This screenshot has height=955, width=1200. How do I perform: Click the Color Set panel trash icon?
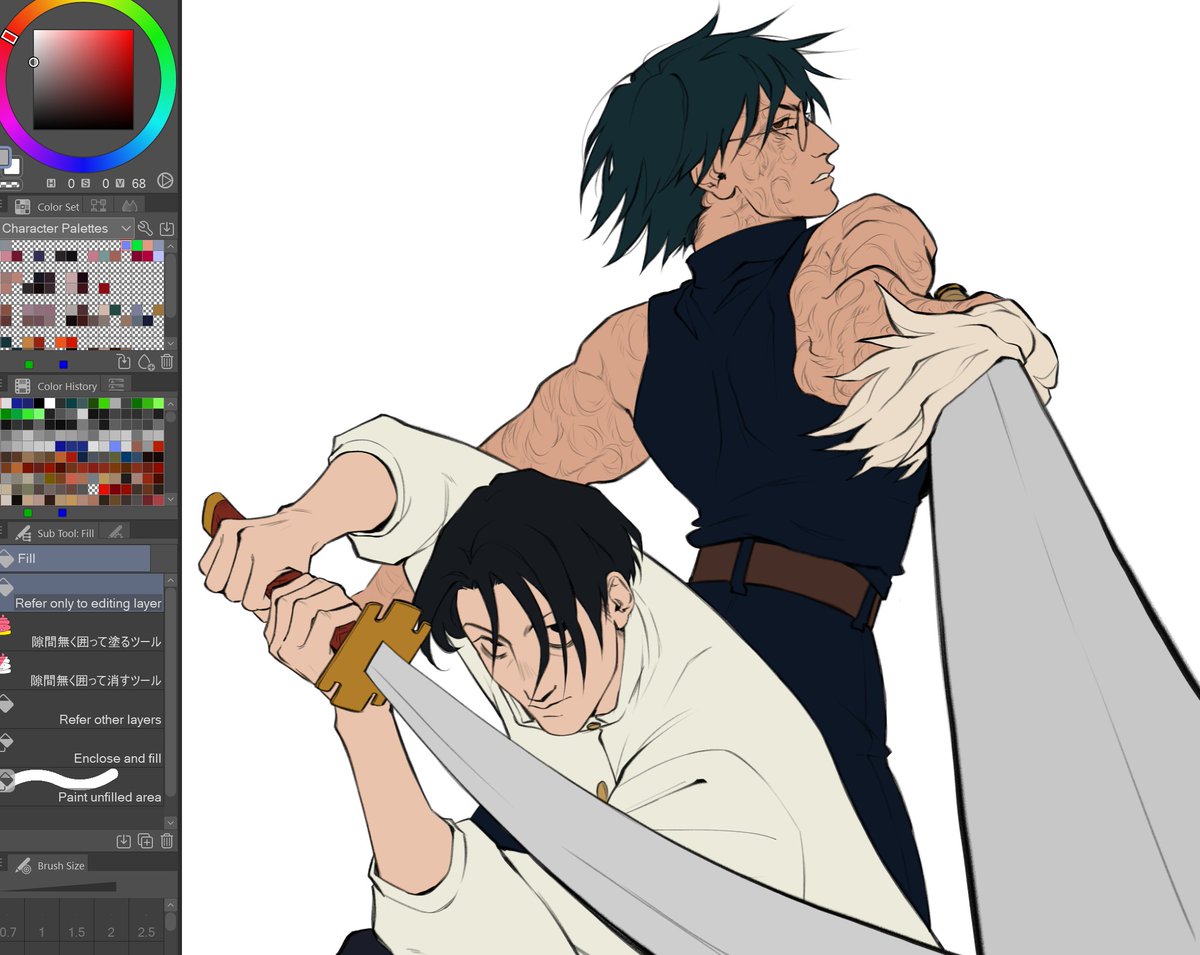coord(167,362)
